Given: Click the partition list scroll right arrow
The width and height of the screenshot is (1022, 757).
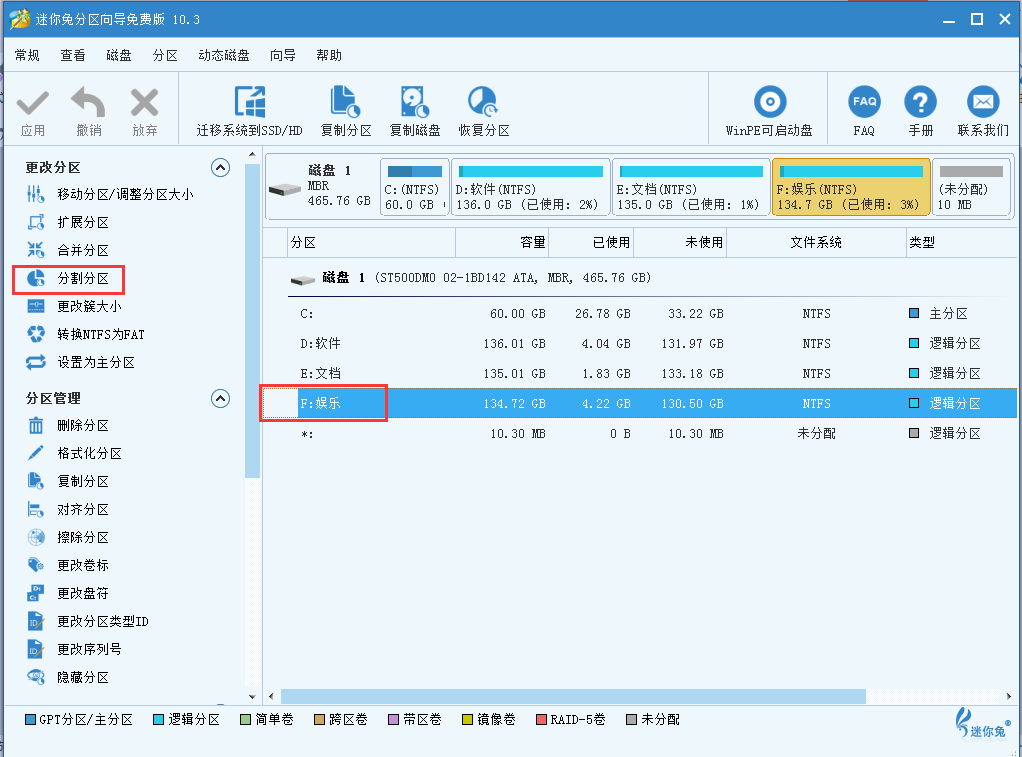Looking at the screenshot, I should coord(1009,696).
